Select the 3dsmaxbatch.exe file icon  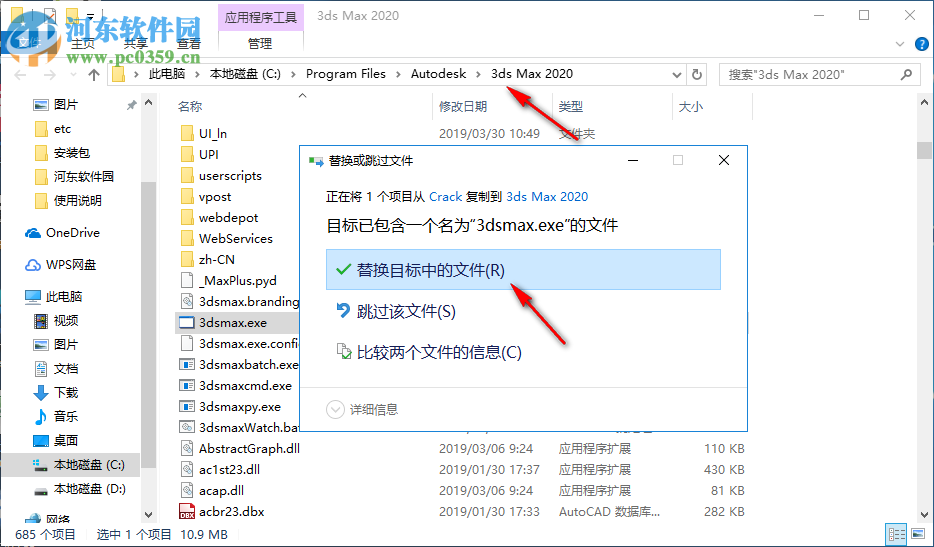click(187, 364)
